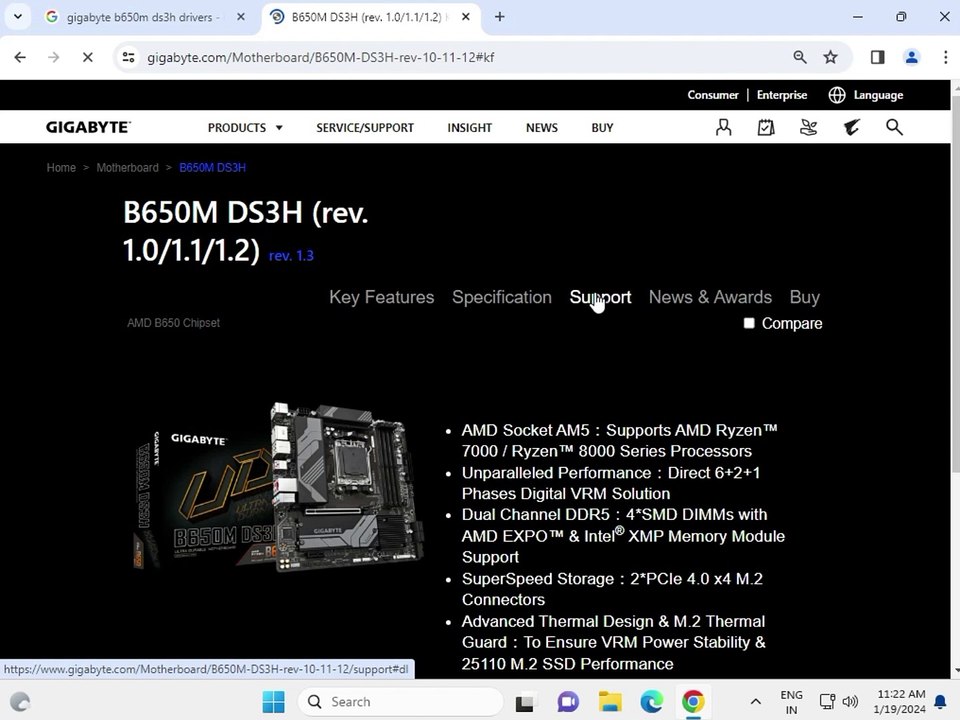Image resolution: width=960 pixels, height=720 pixels.
Task: Open the Key Features tab
Action: [x=381, y=297]
